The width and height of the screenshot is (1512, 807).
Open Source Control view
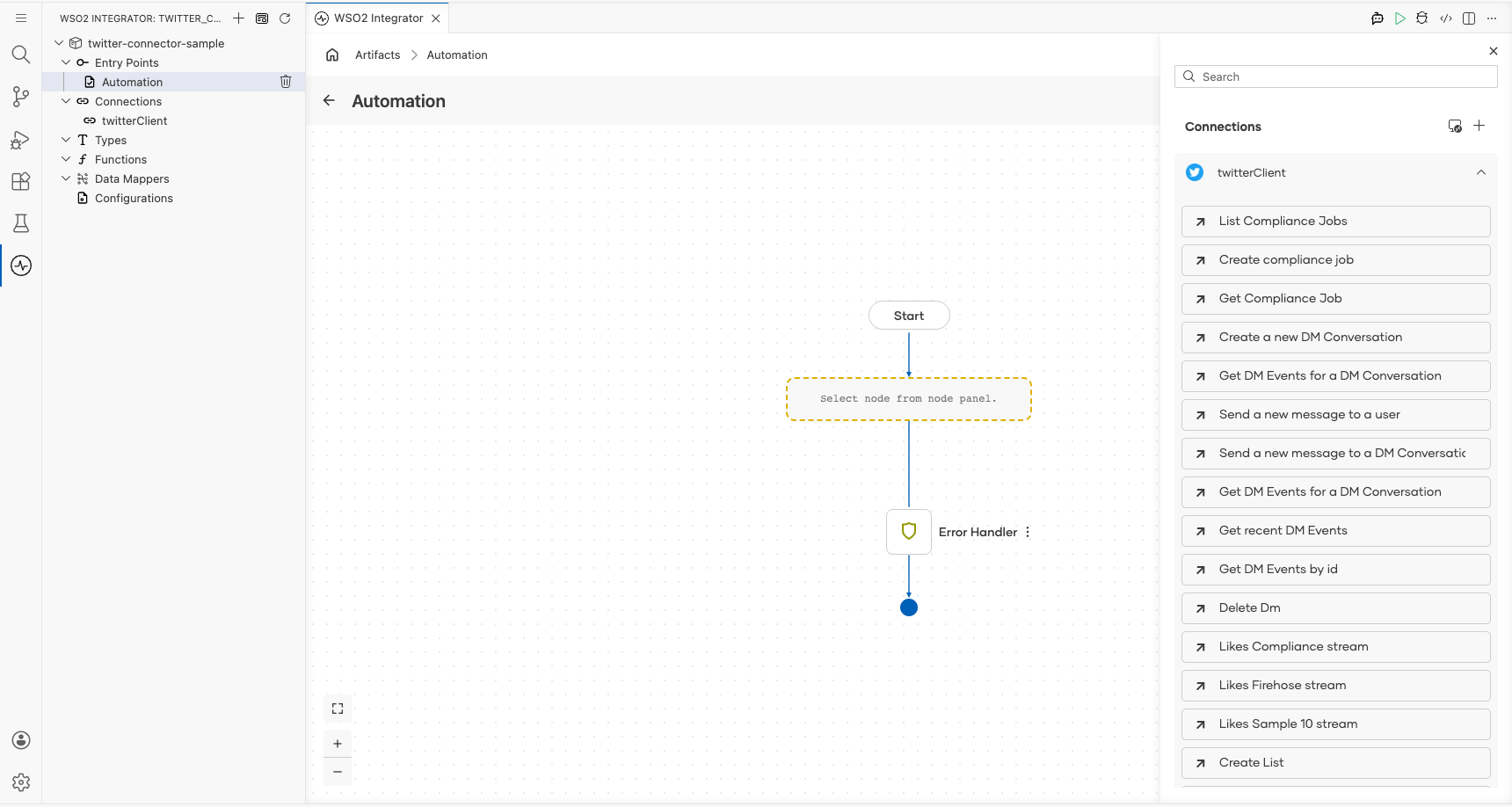click(21, 97)
